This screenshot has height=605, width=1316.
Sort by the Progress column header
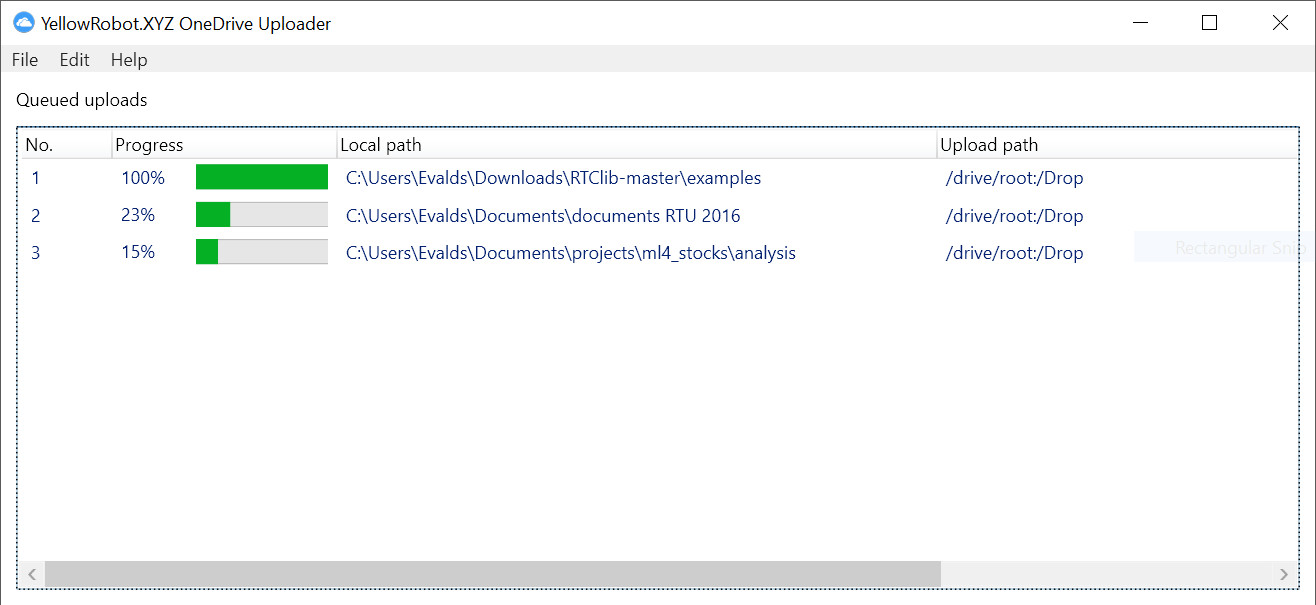tap(224, 145)
